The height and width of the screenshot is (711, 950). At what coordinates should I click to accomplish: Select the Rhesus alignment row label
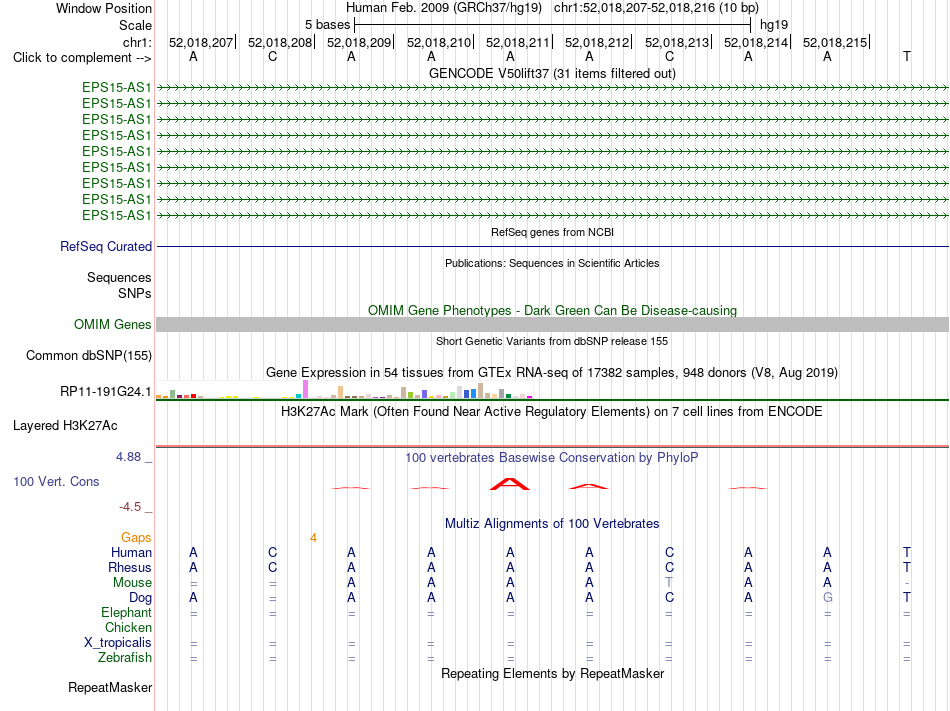(x=130, y=567)
